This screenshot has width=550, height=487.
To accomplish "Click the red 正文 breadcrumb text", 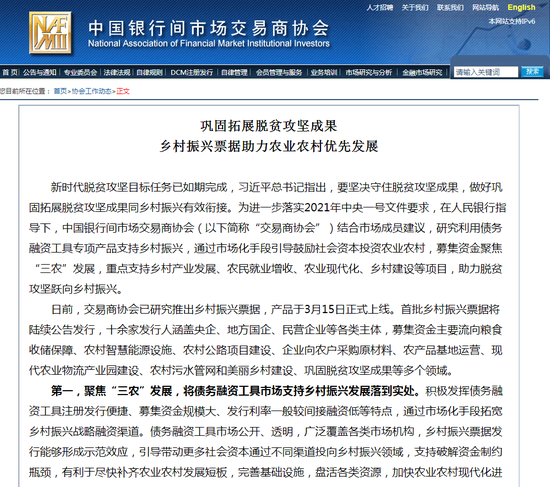I will [x=123, y=91].
